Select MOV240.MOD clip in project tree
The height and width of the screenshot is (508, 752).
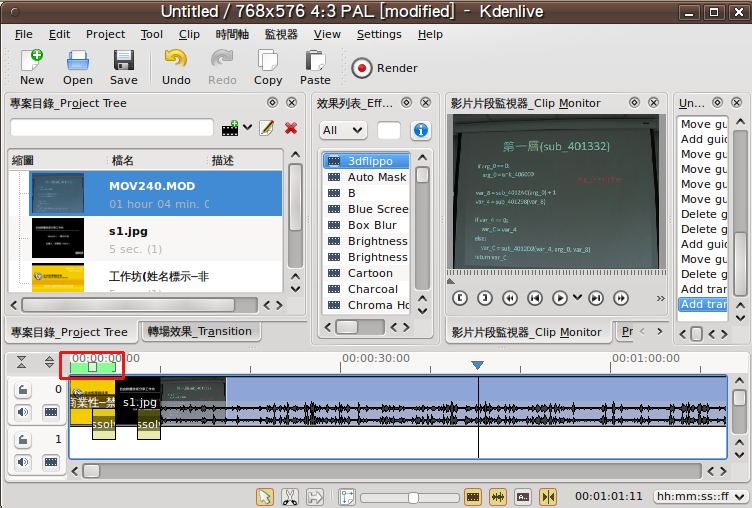point(156,194)
